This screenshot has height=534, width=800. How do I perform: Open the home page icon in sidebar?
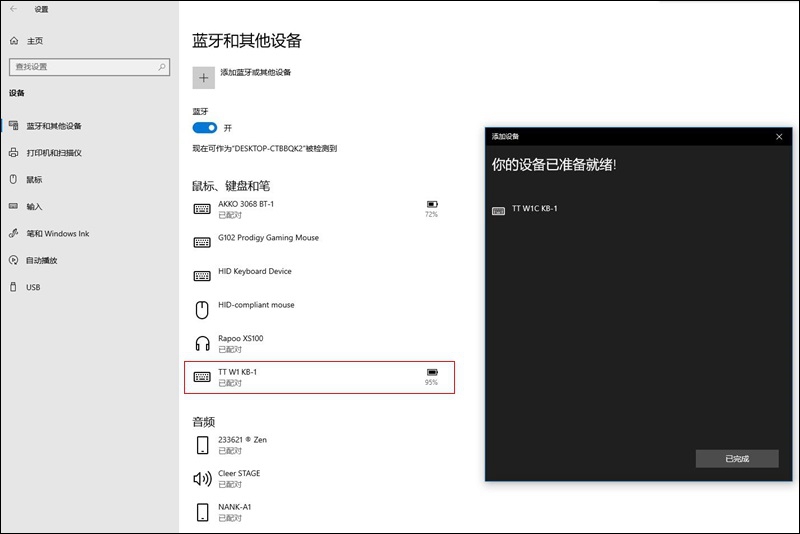(x=14, y=41)
